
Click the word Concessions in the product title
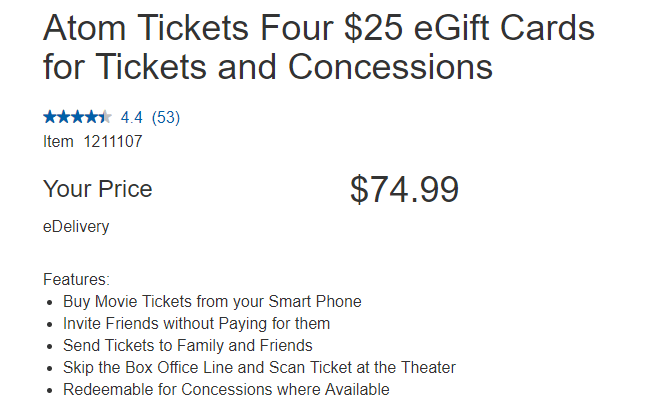pyautogui.click(x=391, y=66)
